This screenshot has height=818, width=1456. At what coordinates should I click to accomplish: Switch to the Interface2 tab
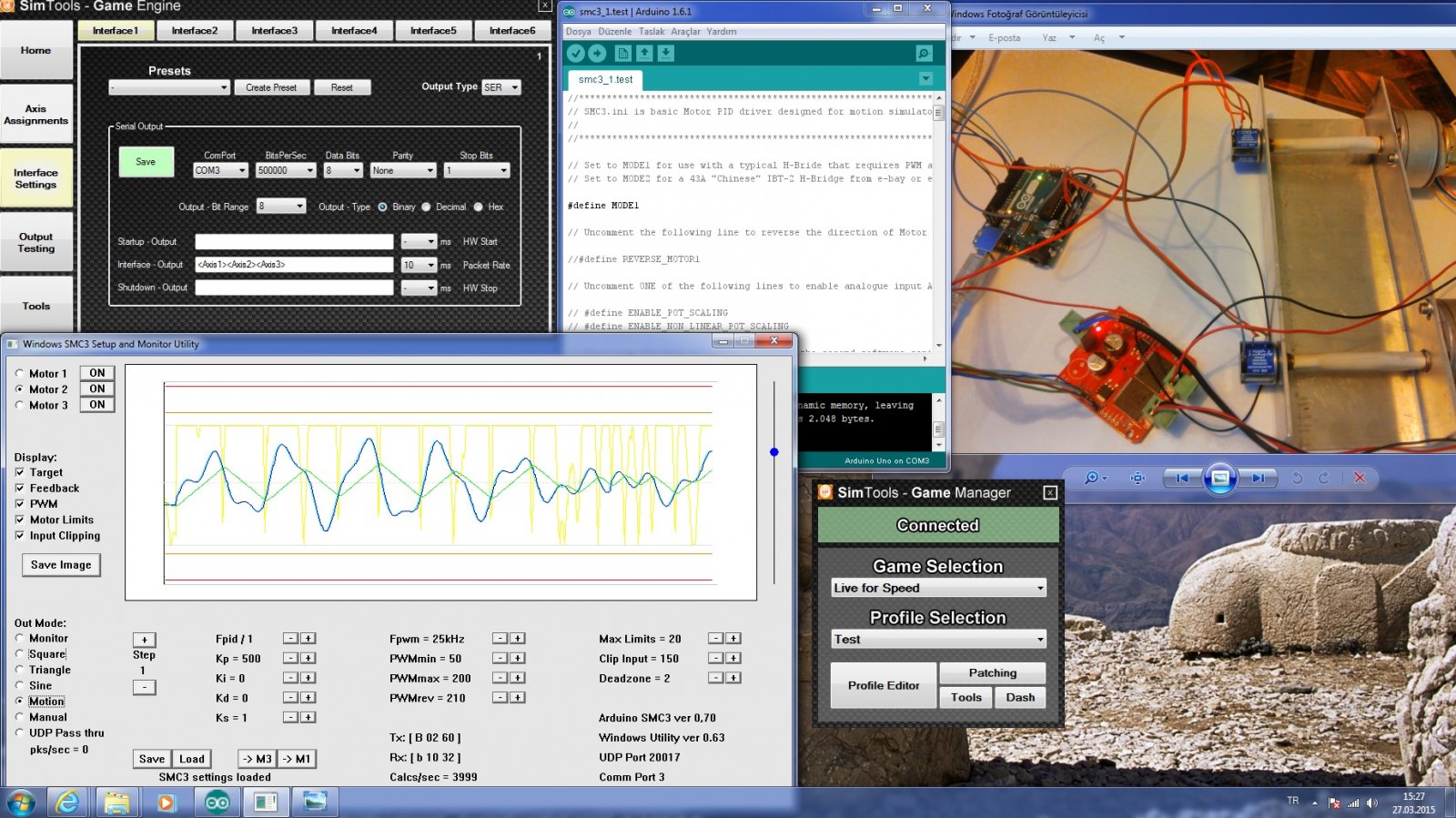pos(195,31)
